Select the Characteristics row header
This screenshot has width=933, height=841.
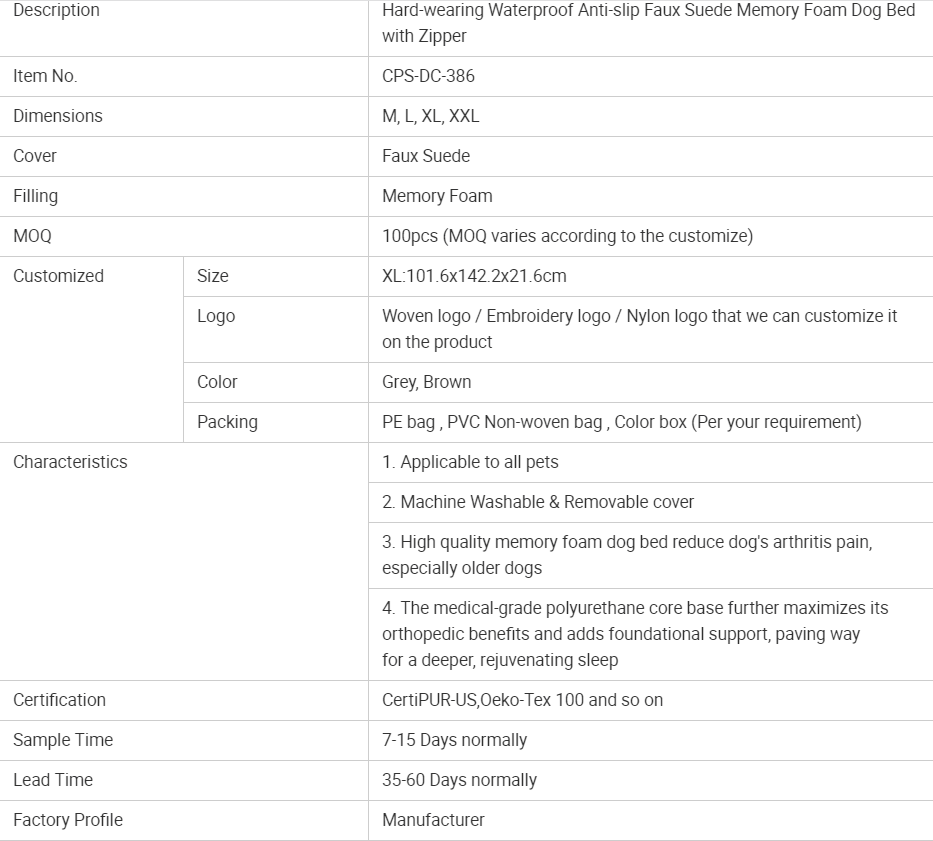click(x=70, y=462)
